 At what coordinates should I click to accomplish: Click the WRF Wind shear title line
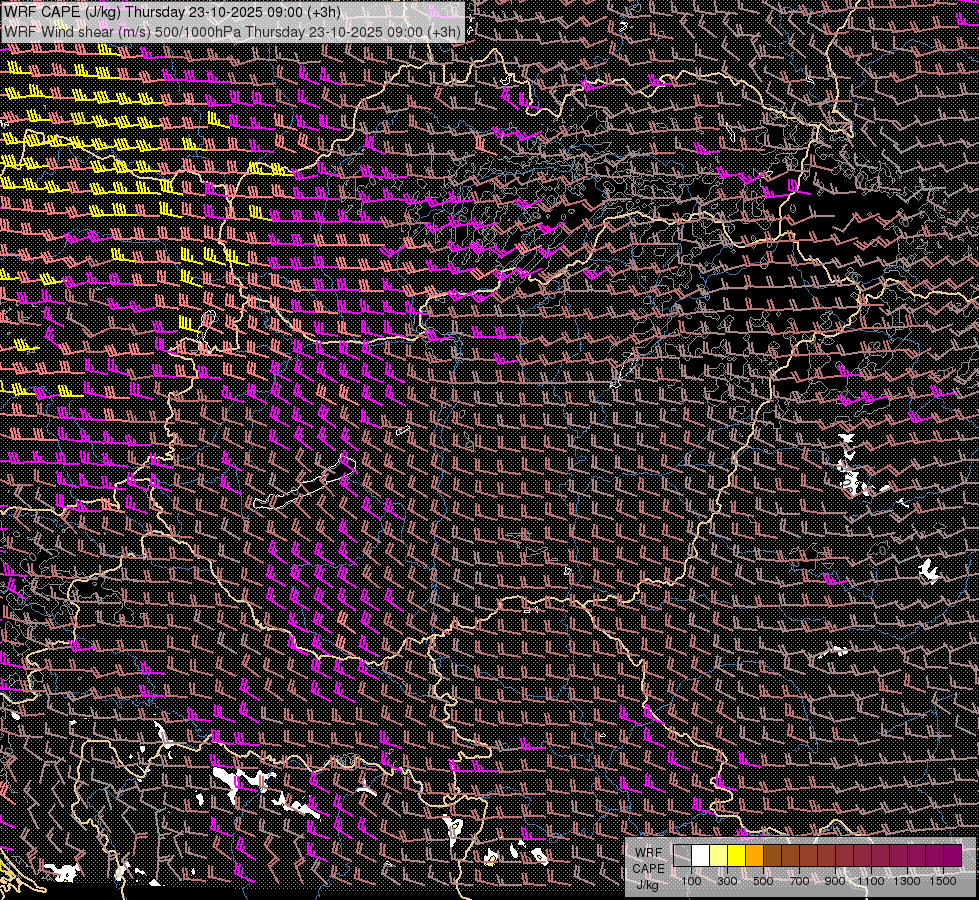coord(232,31)
